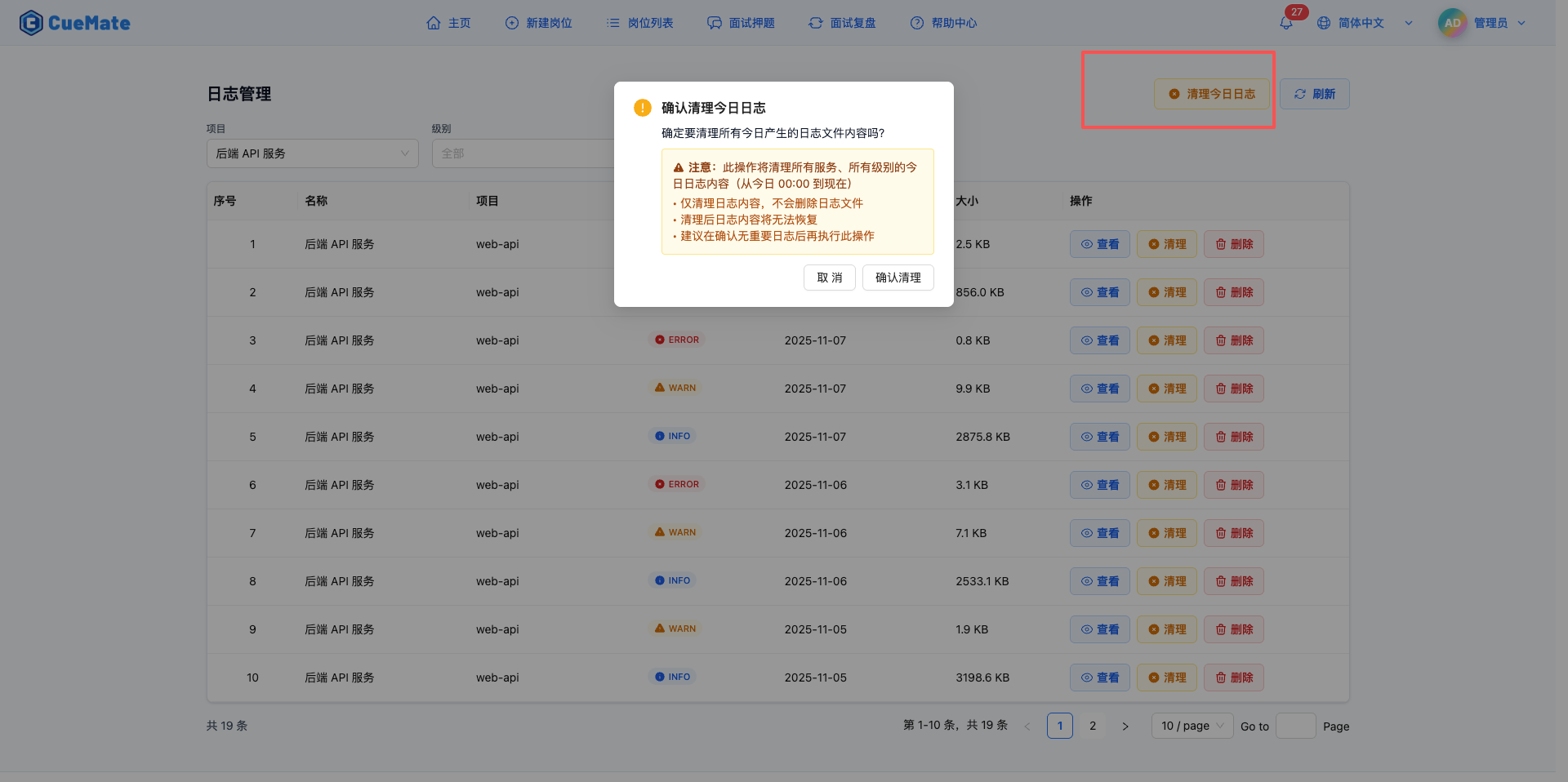This screenshot has height=782, width=1568.
Task: Click the warning icon in the confirmation dialog
Action: (642, 107)
